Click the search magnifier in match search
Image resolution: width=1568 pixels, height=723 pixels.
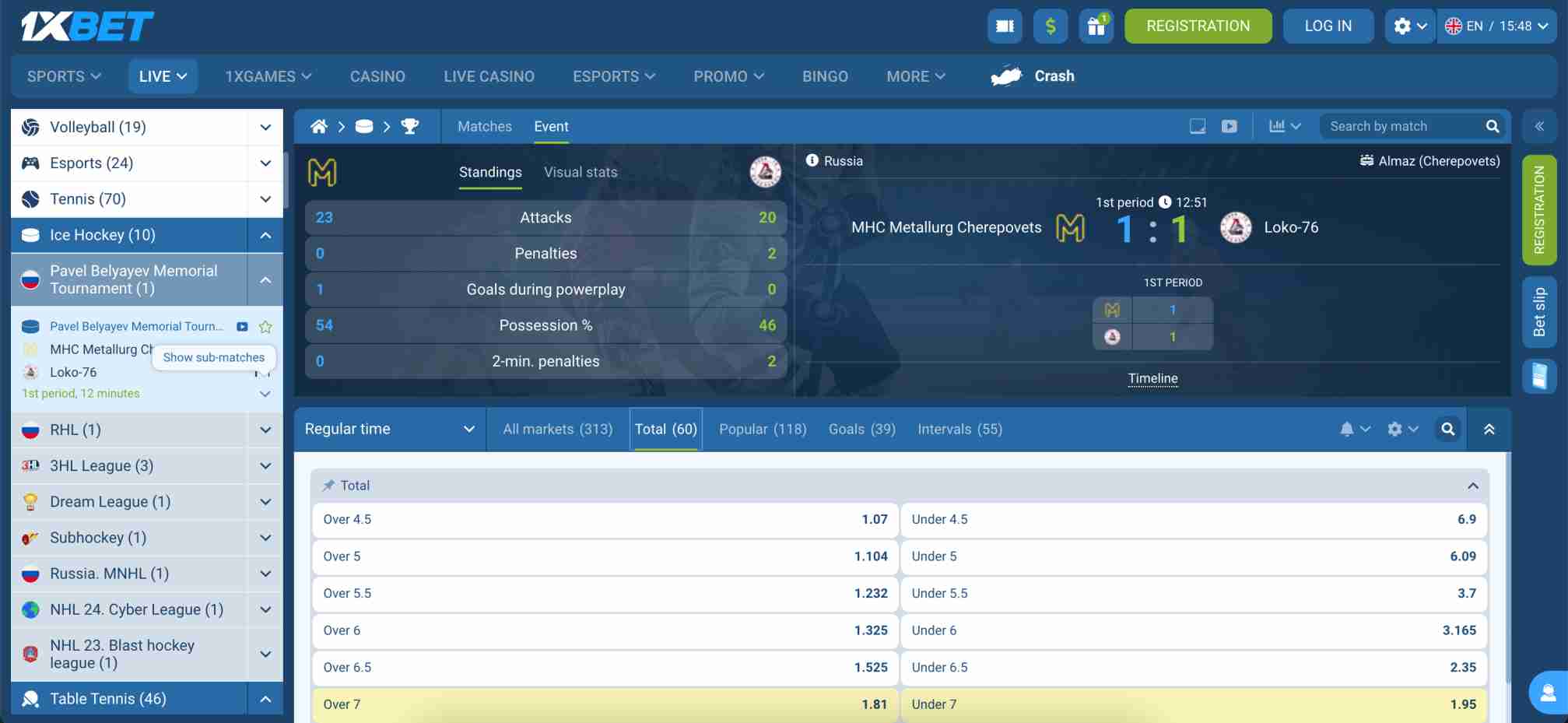click(x=1493, y=126)
